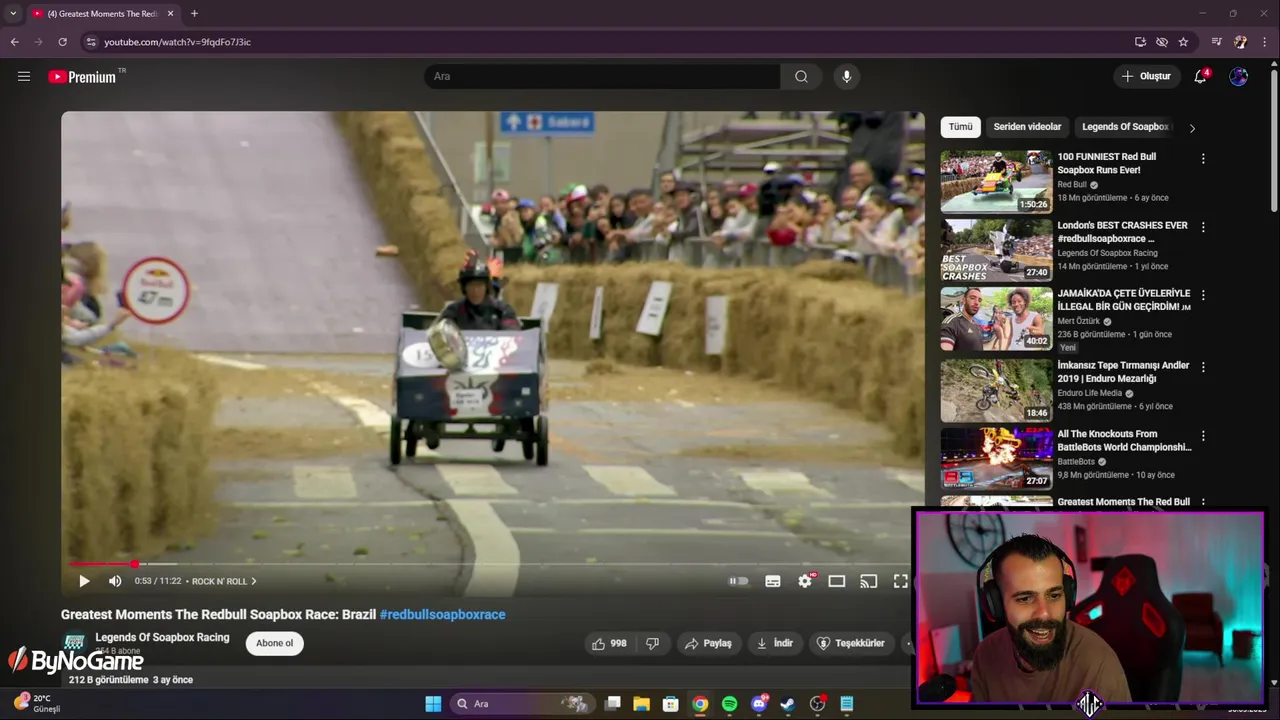Open the notifications bell
Screen dimensions: 1280x720
(x=1201, y=76)
